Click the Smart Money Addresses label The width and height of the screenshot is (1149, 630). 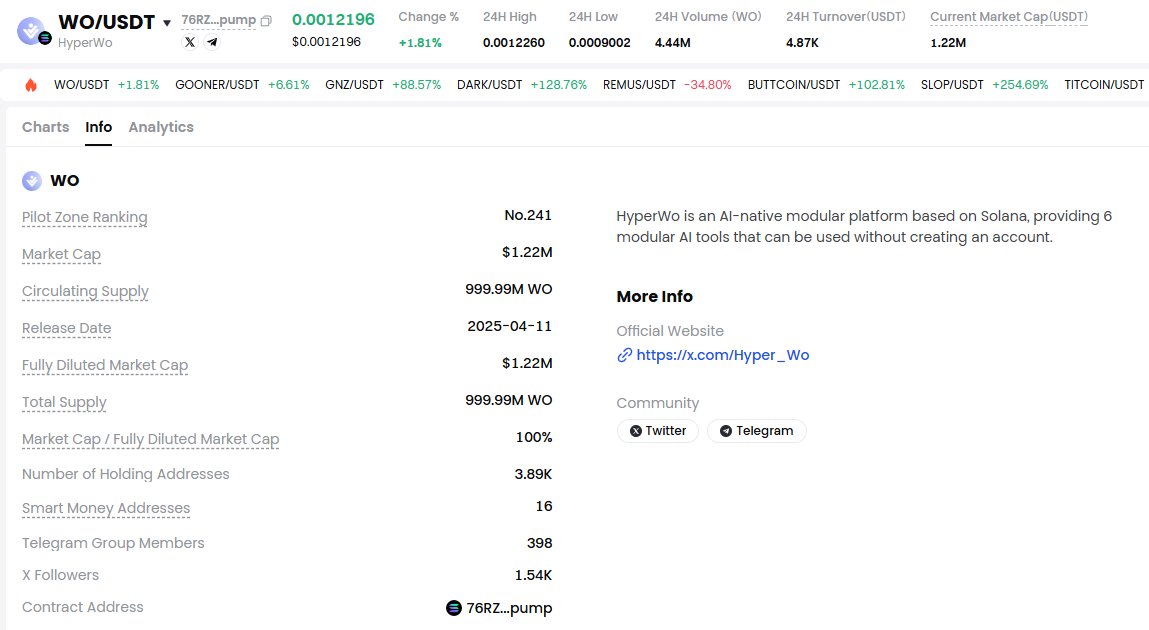click(106, 508)
